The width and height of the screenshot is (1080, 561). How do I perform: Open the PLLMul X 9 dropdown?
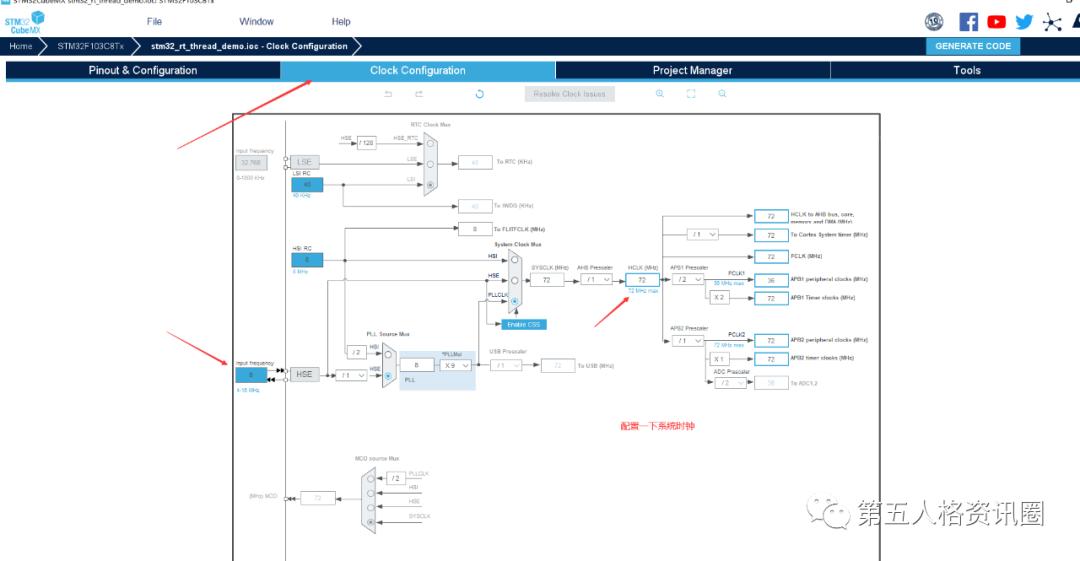coord(456,365)
